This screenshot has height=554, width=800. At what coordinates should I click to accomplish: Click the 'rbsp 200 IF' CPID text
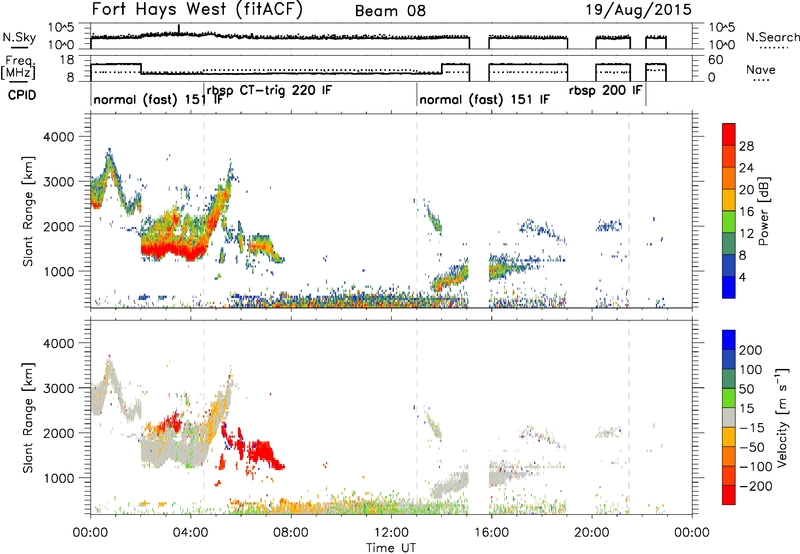pyautogui.click(x=606, y=91)
